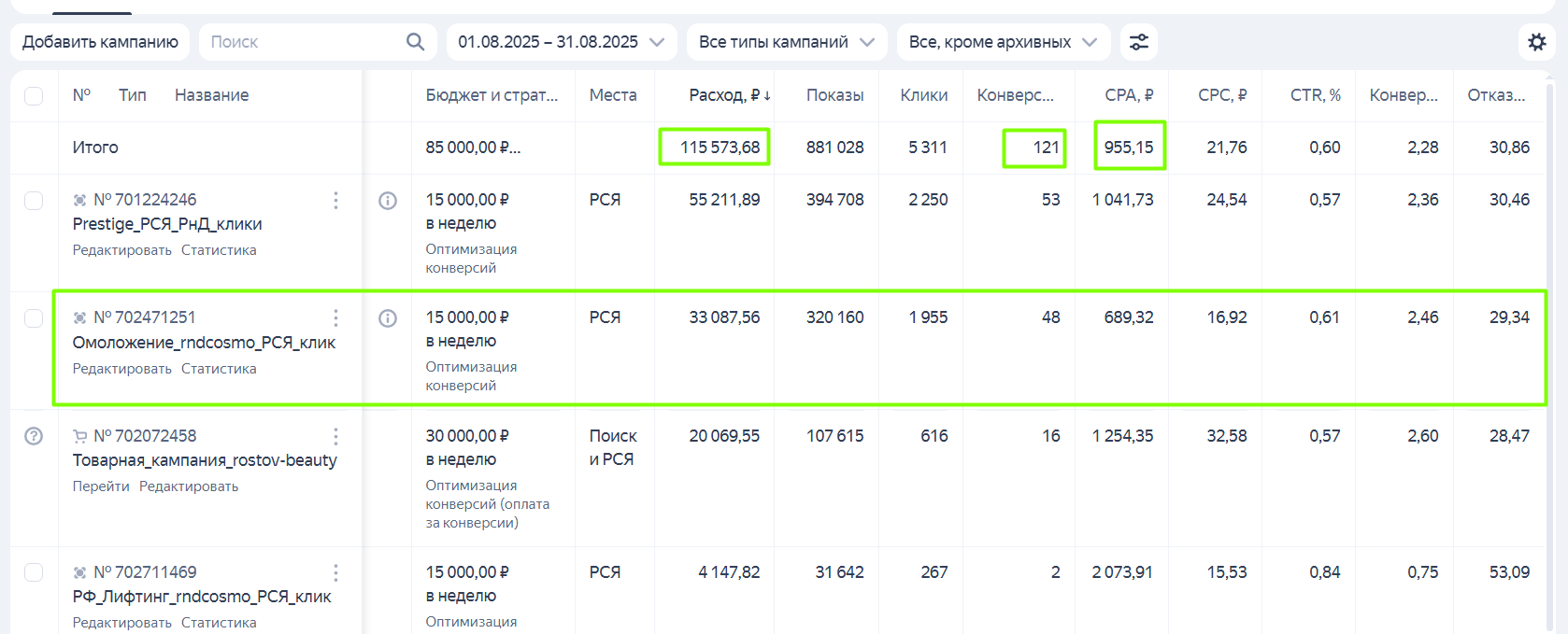Open the Все типы кампаний dropdown
This screenshot has width=1568, height=634.
click(786, 42)
